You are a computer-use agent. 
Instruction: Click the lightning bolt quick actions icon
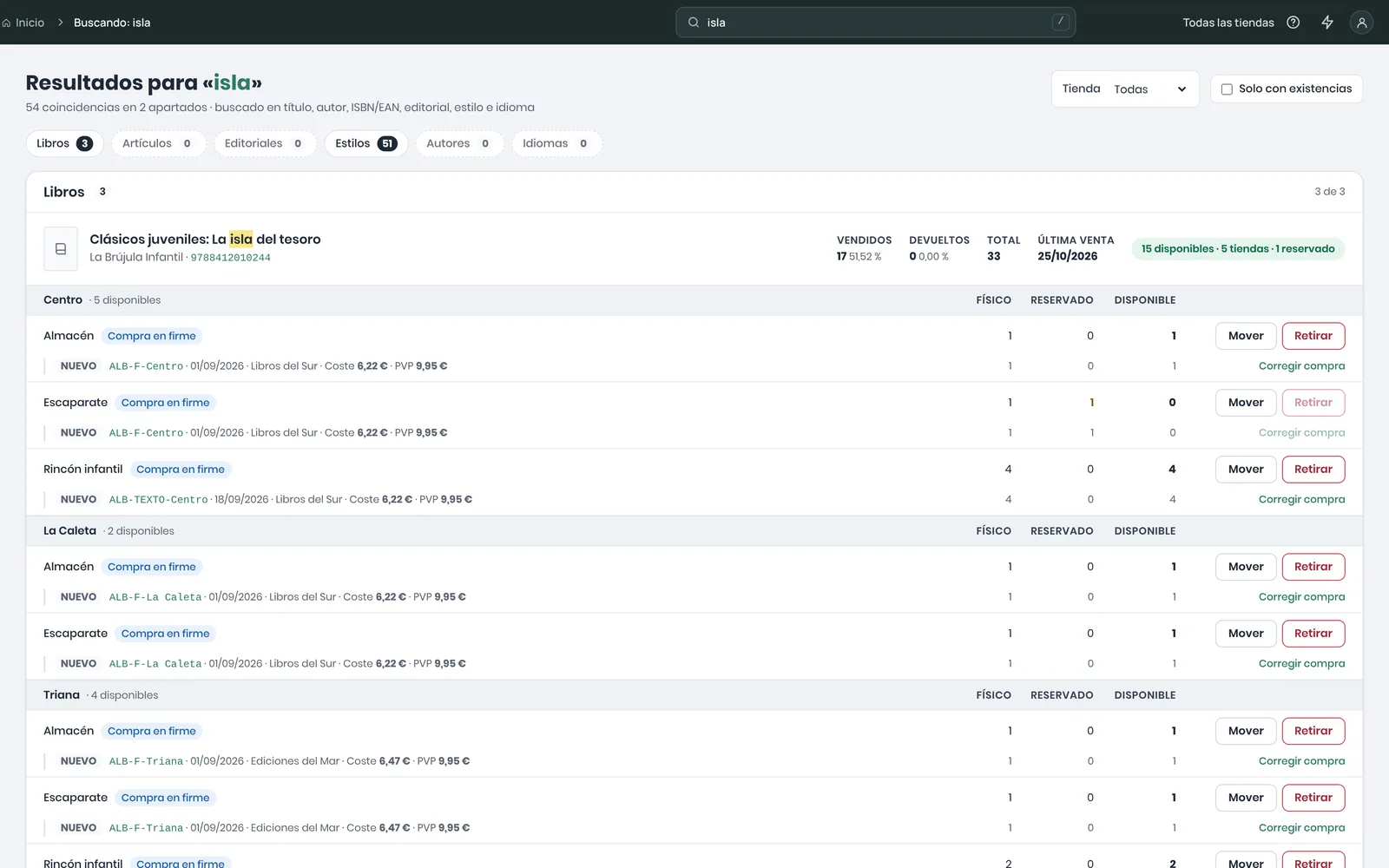tap(1326, 23)
